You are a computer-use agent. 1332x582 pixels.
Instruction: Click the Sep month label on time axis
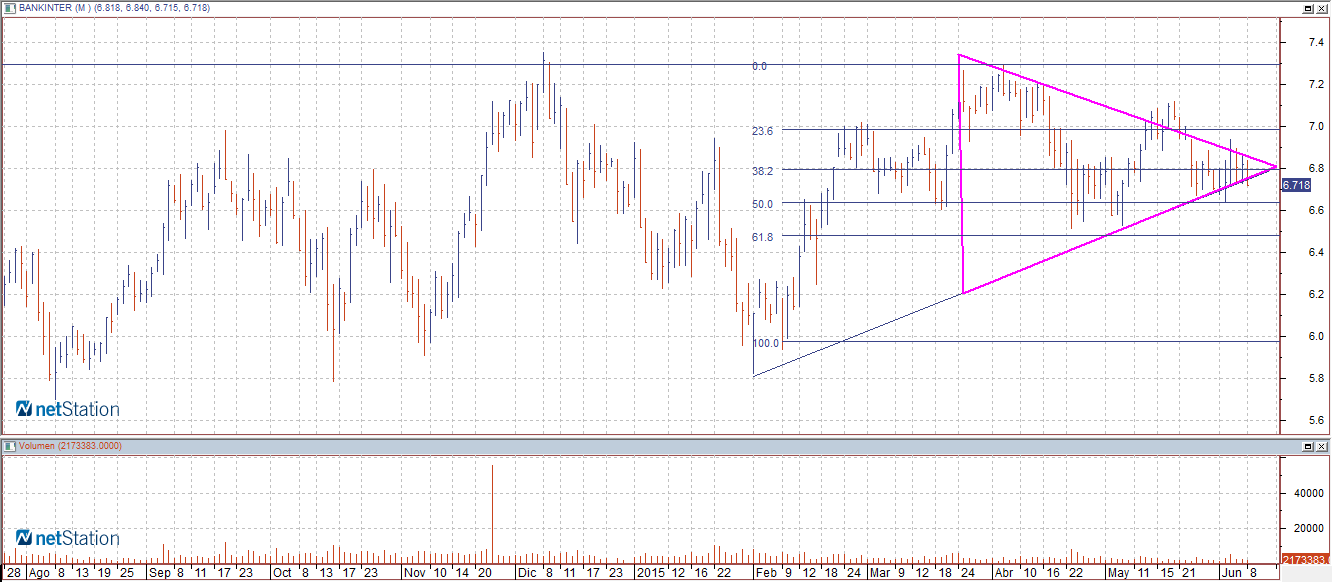click(x=159, y=574)
